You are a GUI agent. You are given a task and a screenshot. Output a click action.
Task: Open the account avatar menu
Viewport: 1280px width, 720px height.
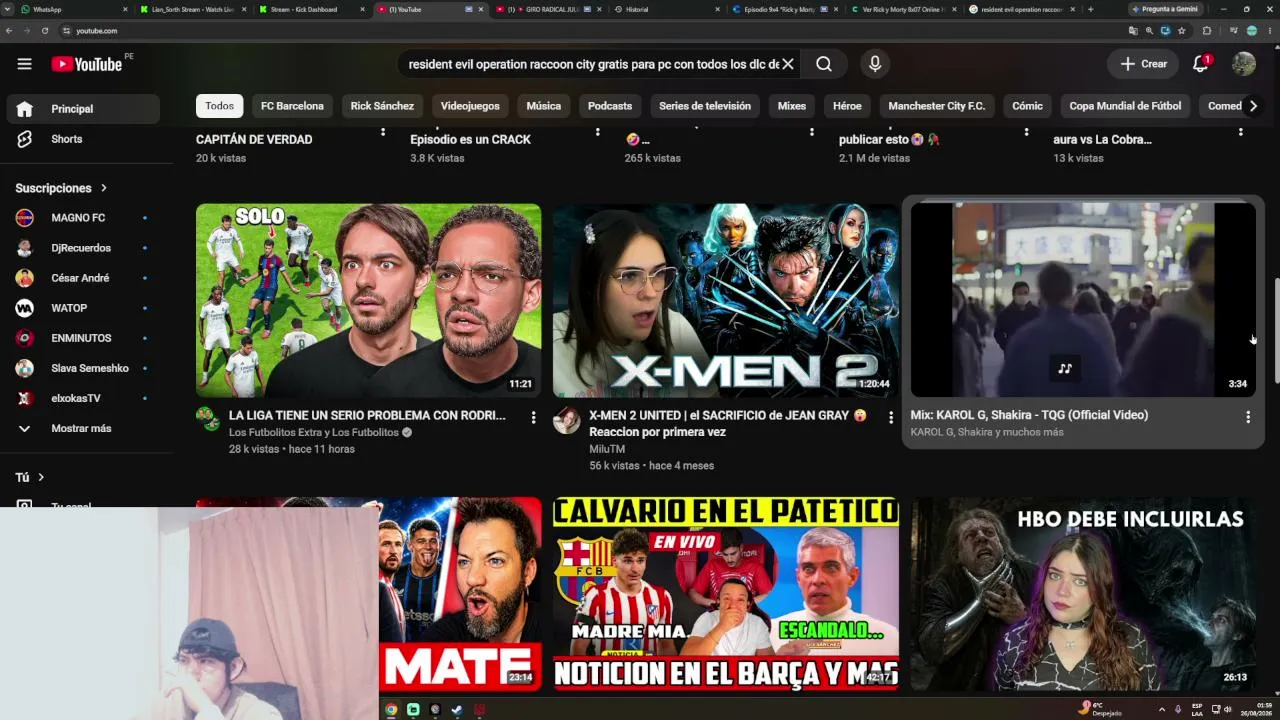tap(1244, 64)
